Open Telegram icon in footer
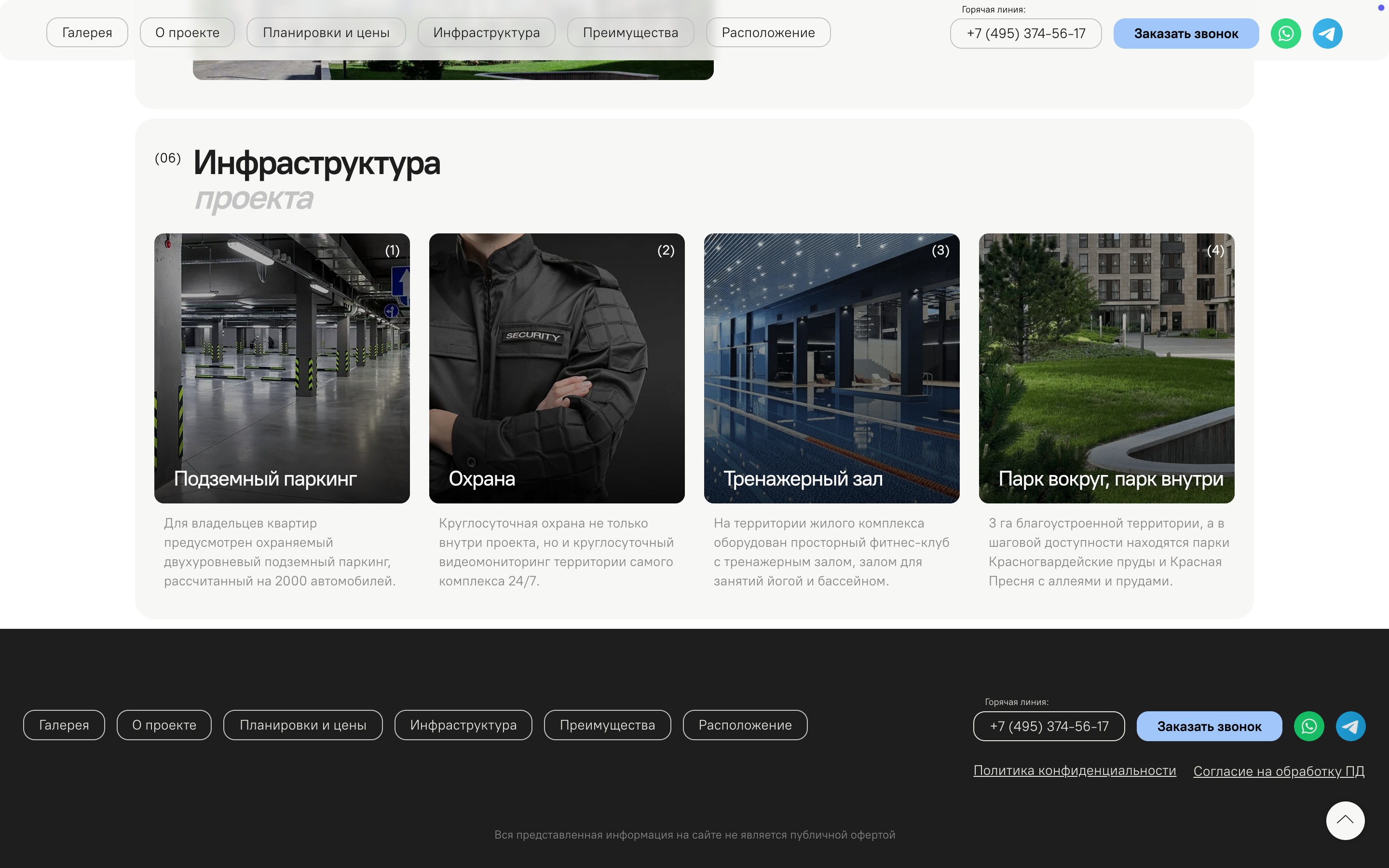The width and height of the screenshot is (1389, 868). pyautogui.click(x=1350, y=726)
